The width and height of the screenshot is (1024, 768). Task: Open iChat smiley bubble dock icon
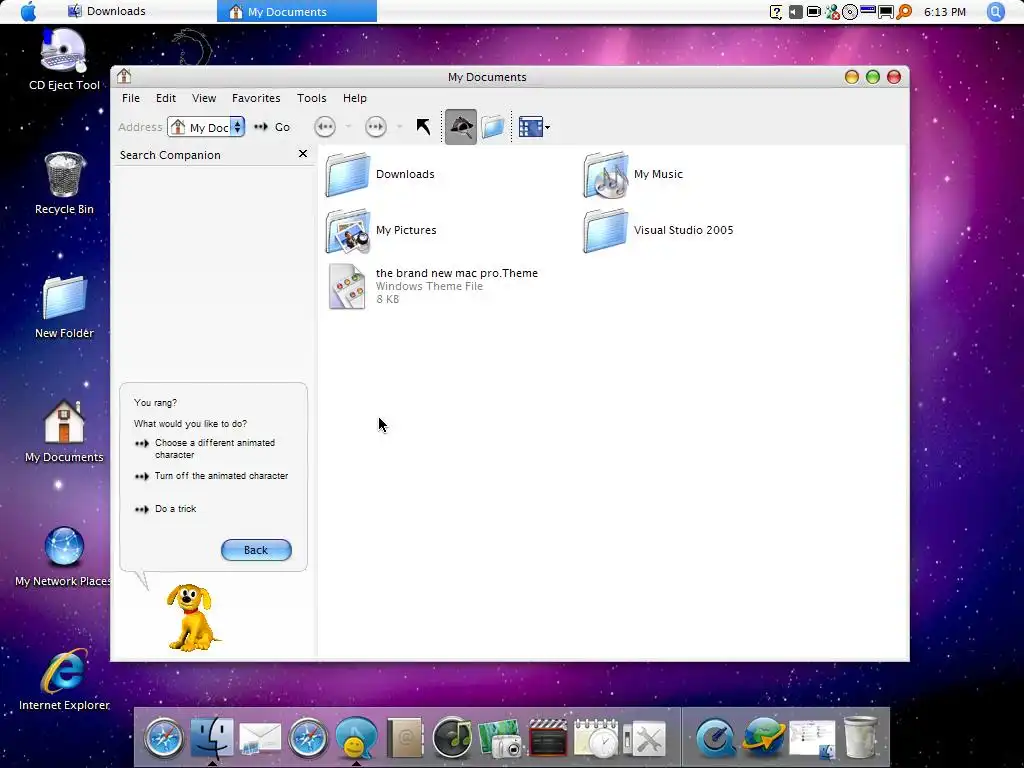(357, 738)
